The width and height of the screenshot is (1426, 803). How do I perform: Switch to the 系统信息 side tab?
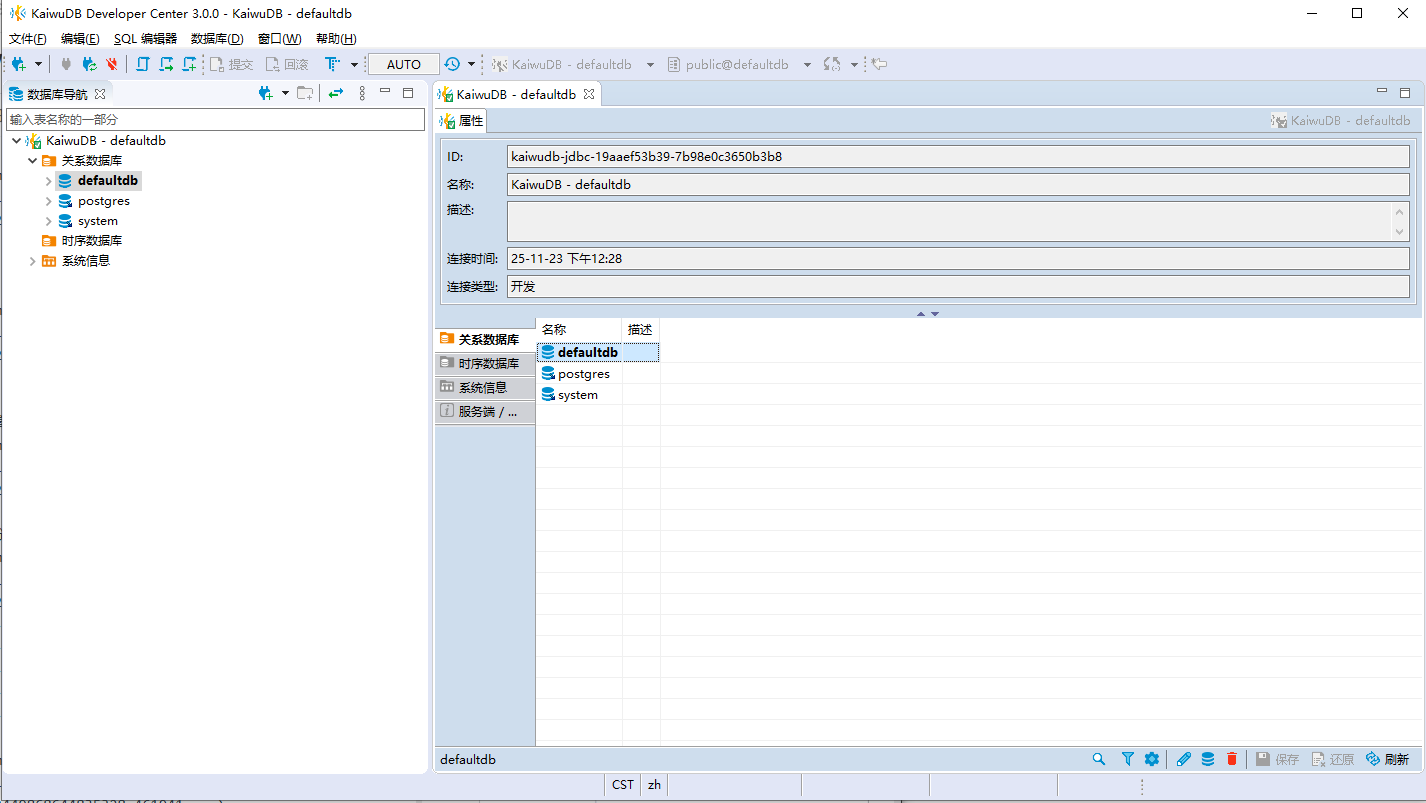tap(485, 387)
